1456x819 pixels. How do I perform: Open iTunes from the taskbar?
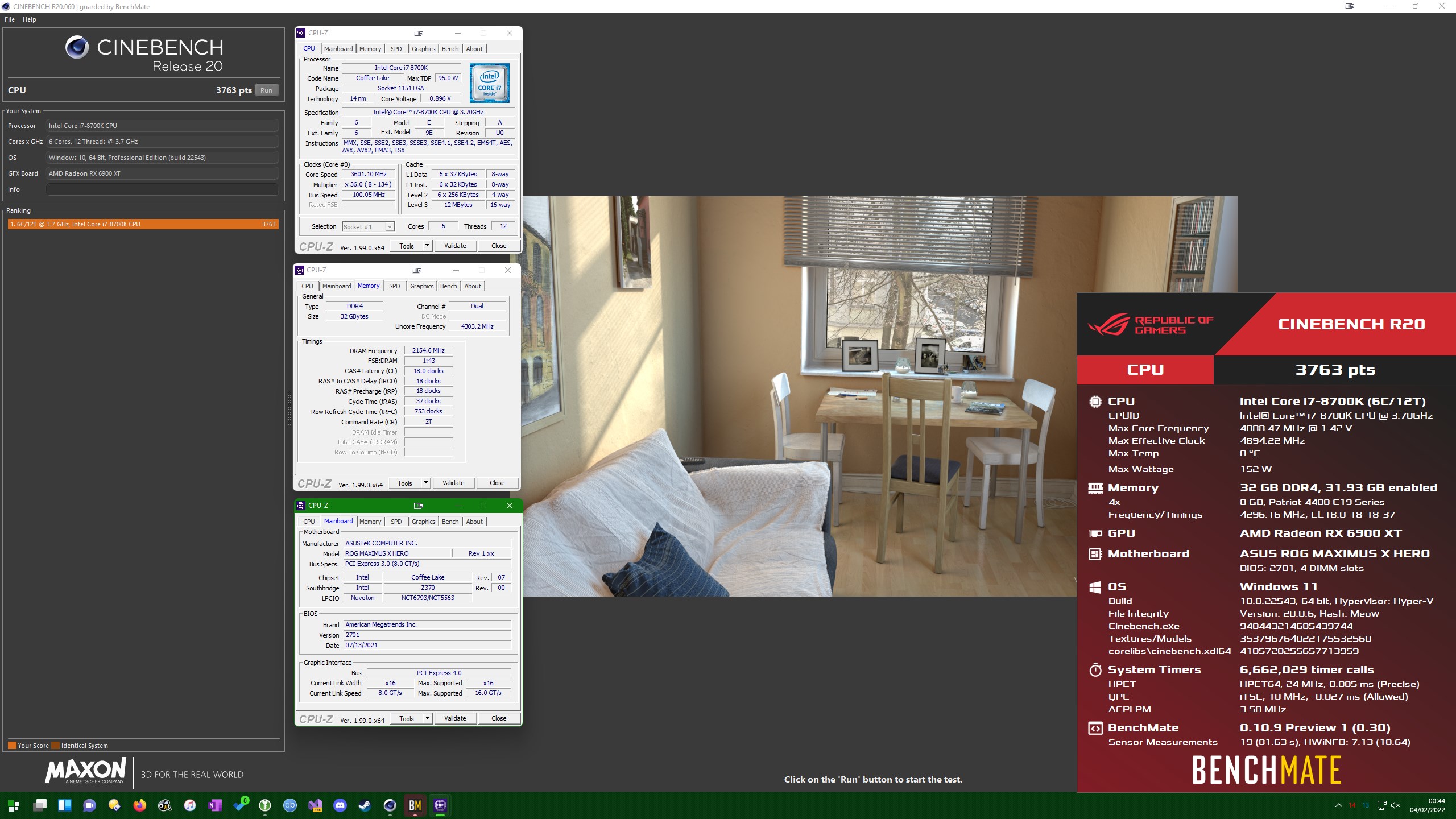[x=190, y=805]
